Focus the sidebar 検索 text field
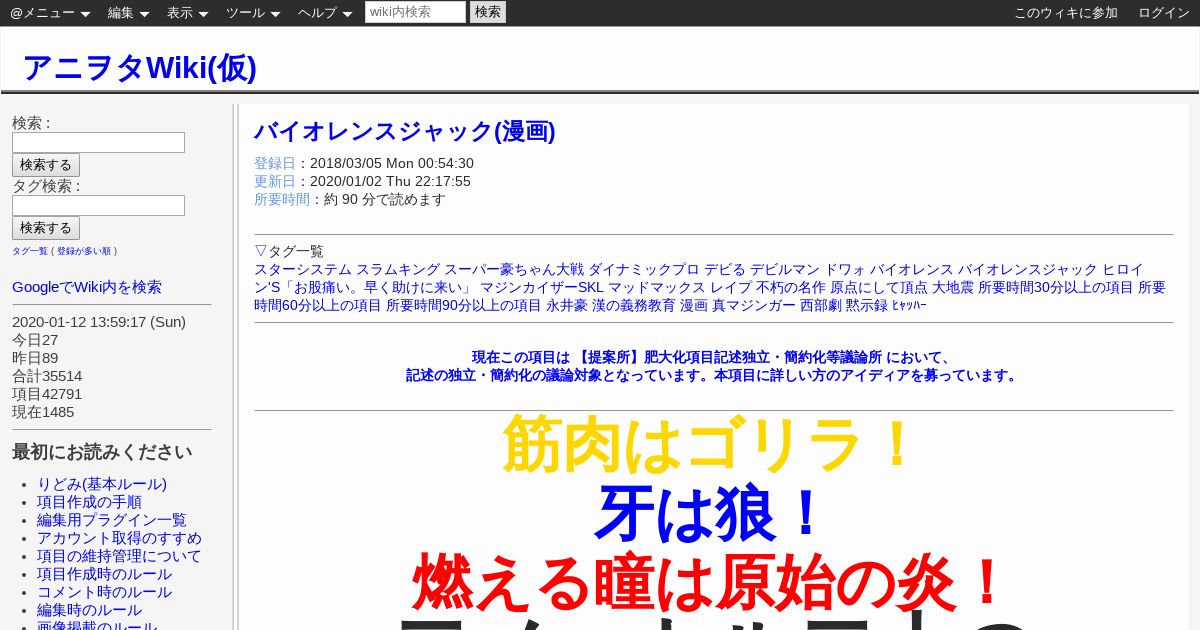 98,142
